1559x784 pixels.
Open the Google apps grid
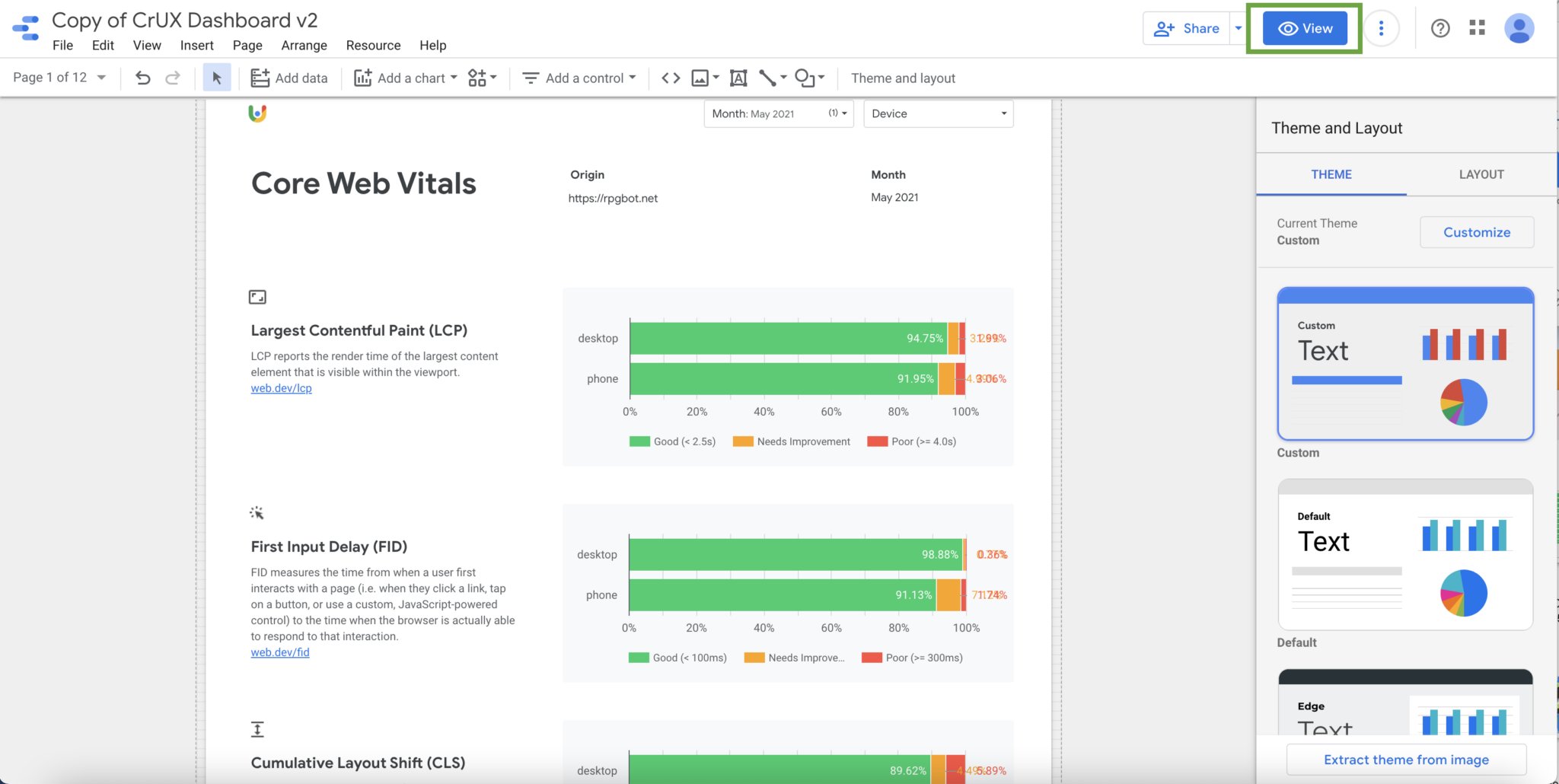[x=1478, y=28]
